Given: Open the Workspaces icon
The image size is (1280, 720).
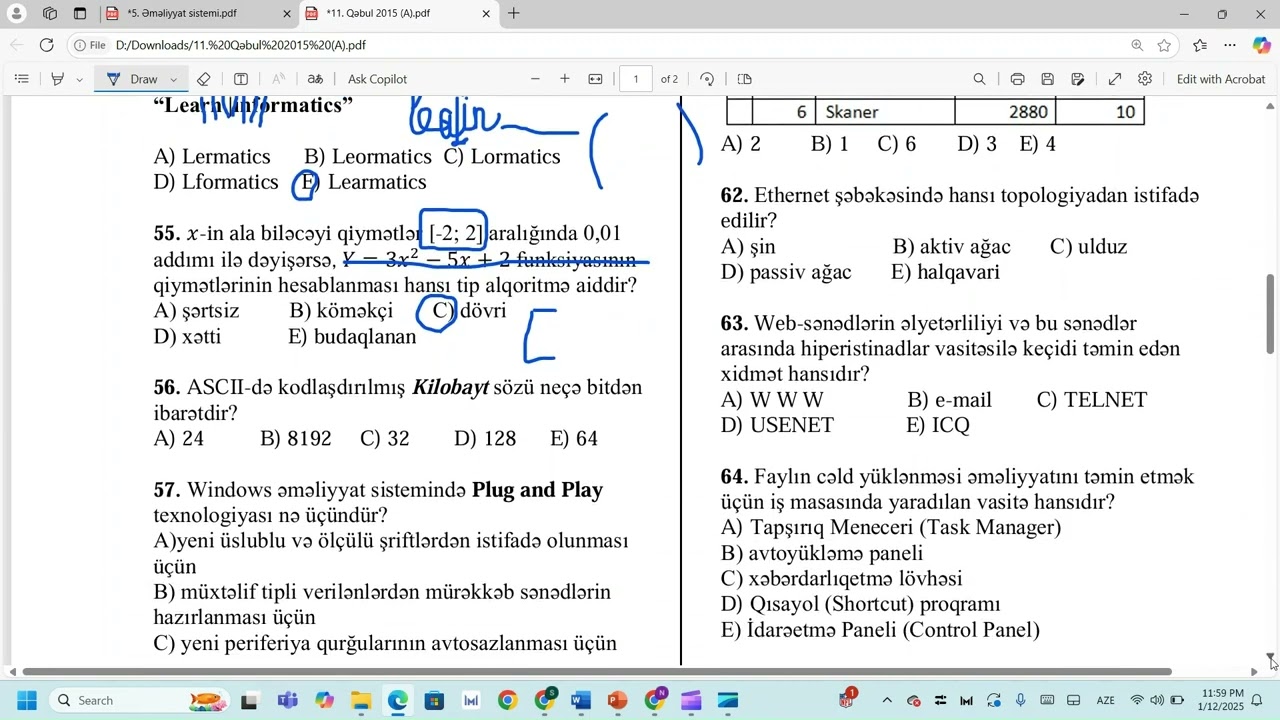Looking at the screenshot, I should click(50, 14).
